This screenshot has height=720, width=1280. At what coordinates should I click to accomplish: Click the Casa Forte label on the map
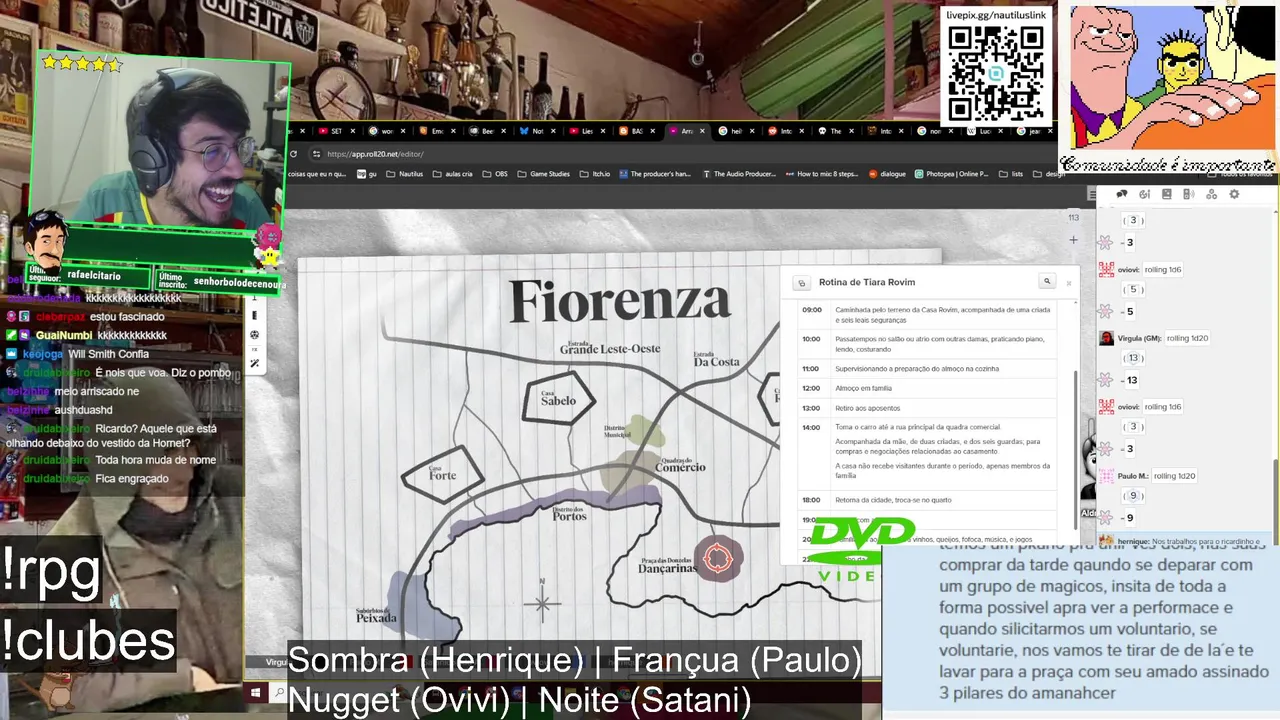[x=442, y=474]
